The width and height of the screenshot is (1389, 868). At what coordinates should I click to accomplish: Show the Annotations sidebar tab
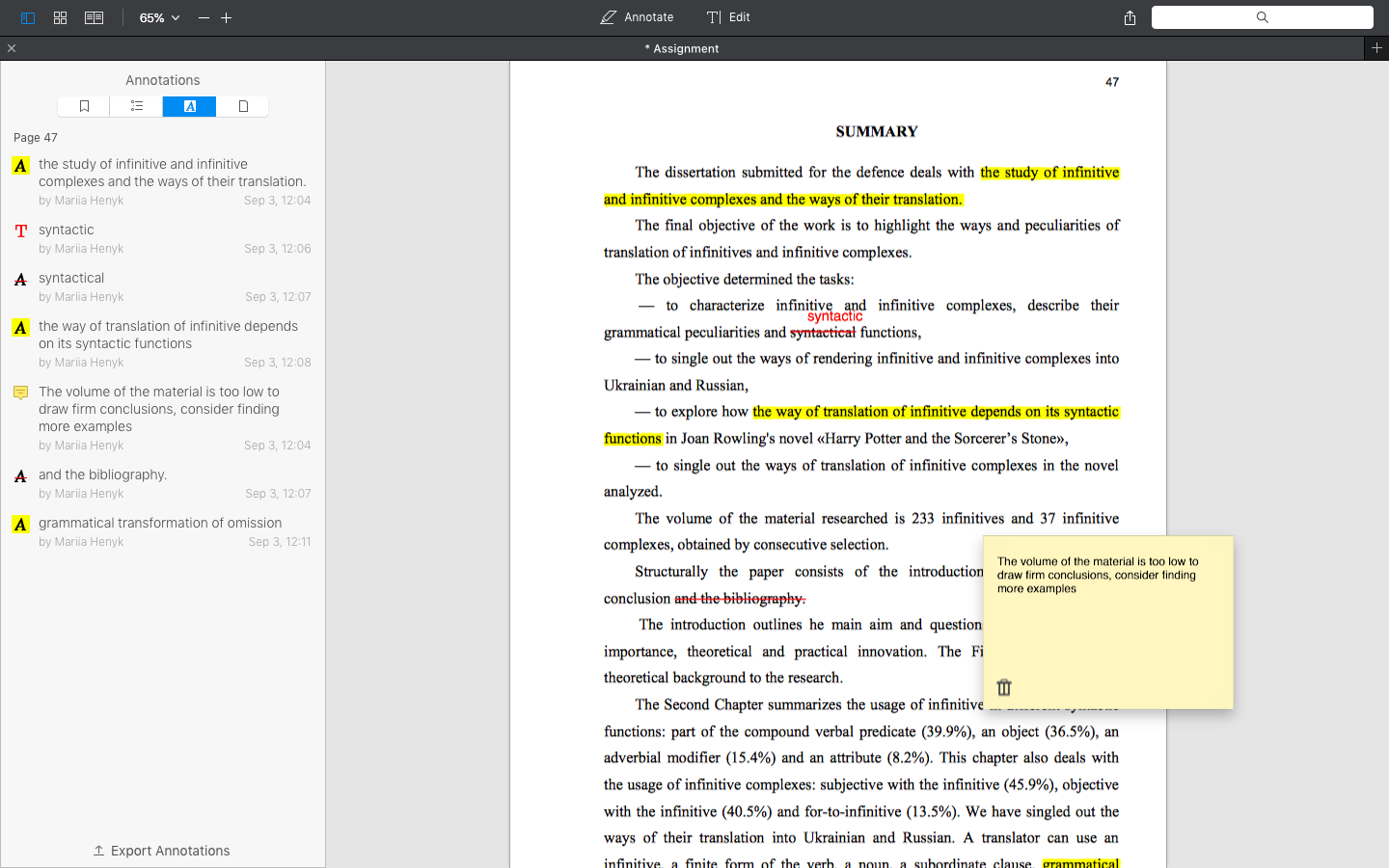tap(190, 106)
